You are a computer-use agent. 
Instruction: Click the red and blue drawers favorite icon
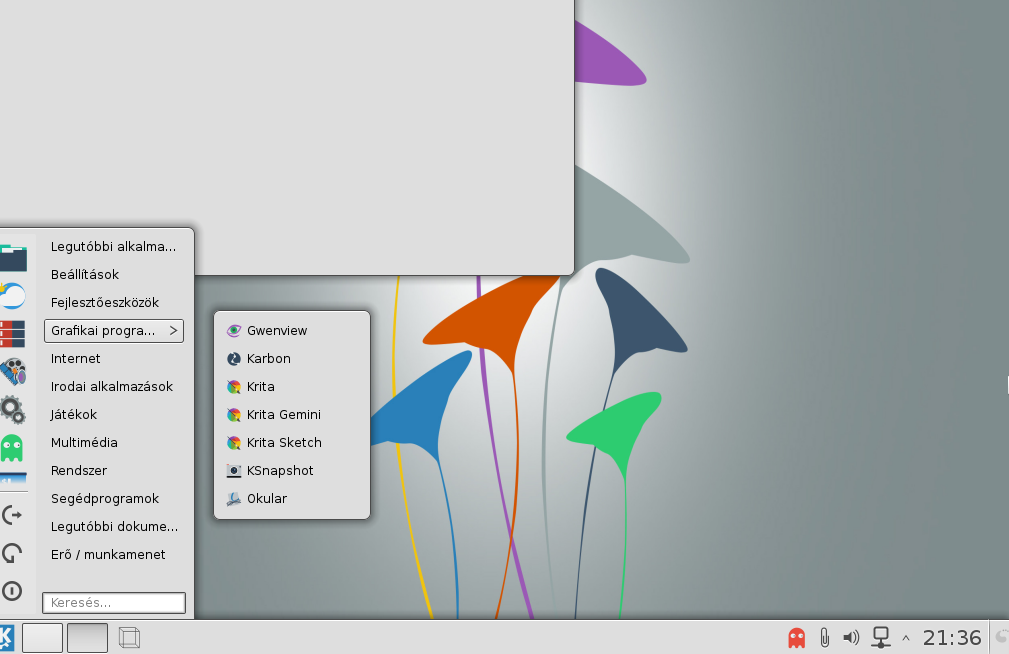(12, 334)
